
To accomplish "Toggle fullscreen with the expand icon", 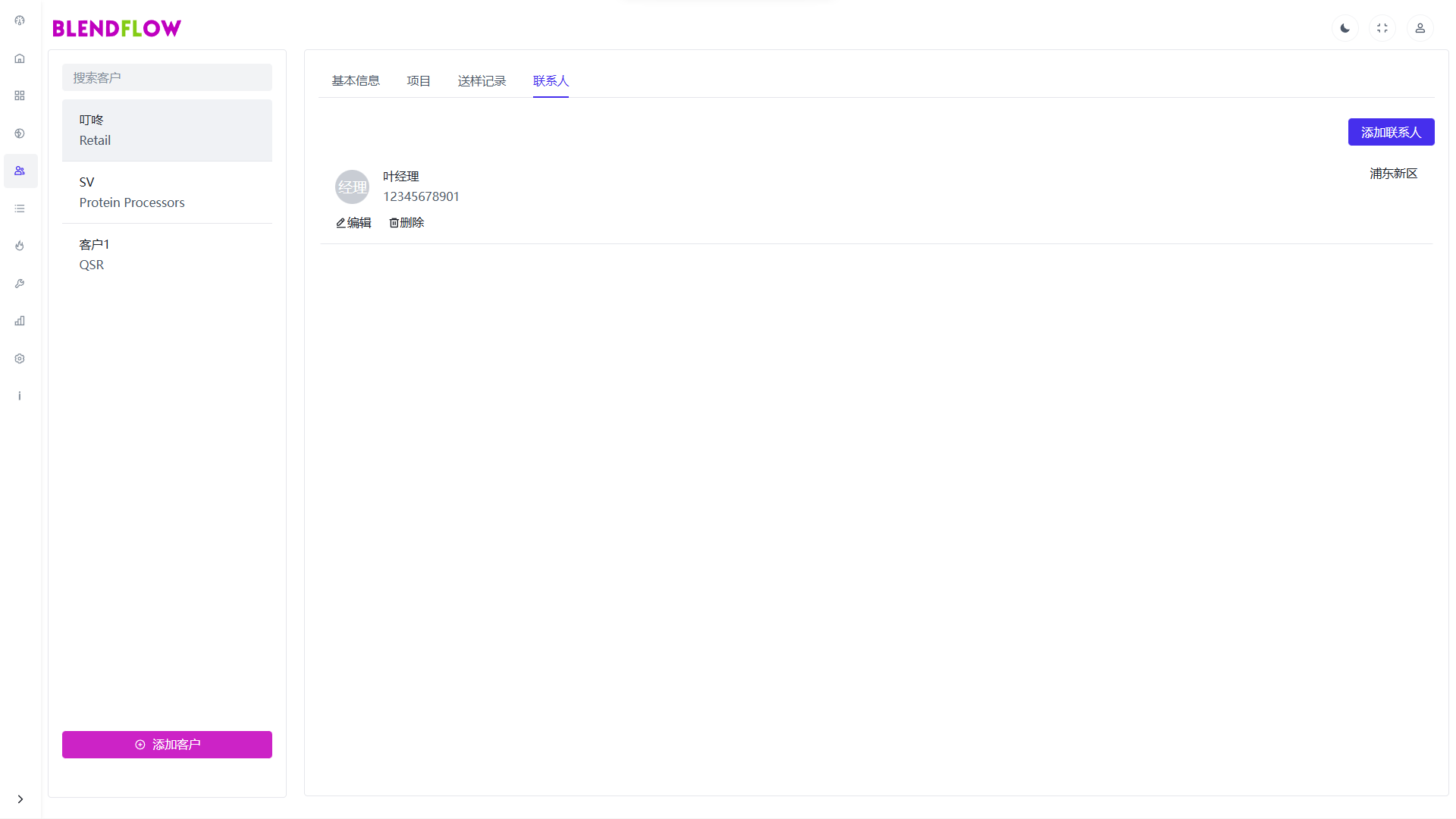I will point(1382,28).
